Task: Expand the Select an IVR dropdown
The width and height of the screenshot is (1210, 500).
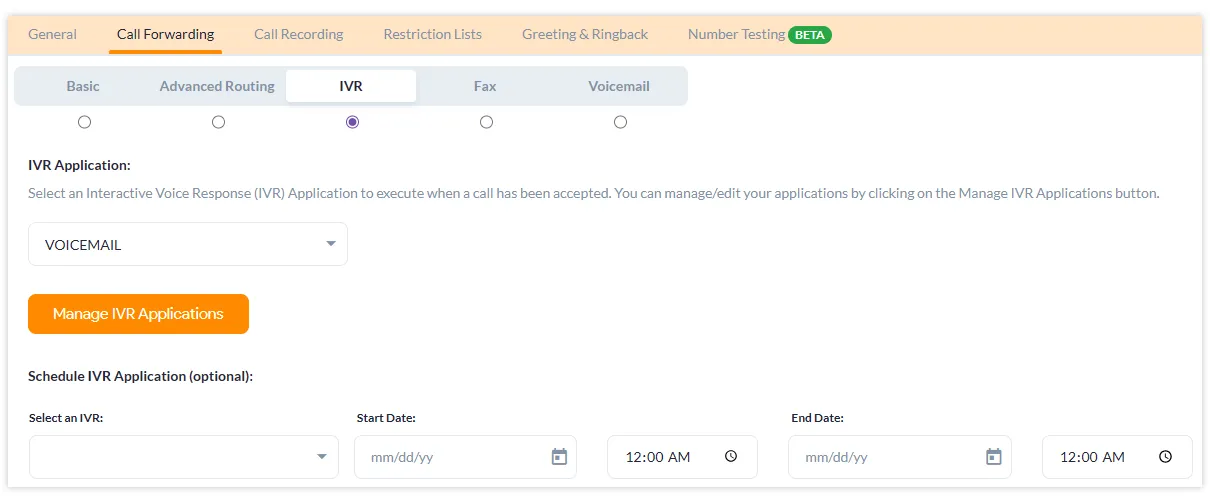Action: coord(184,457)
